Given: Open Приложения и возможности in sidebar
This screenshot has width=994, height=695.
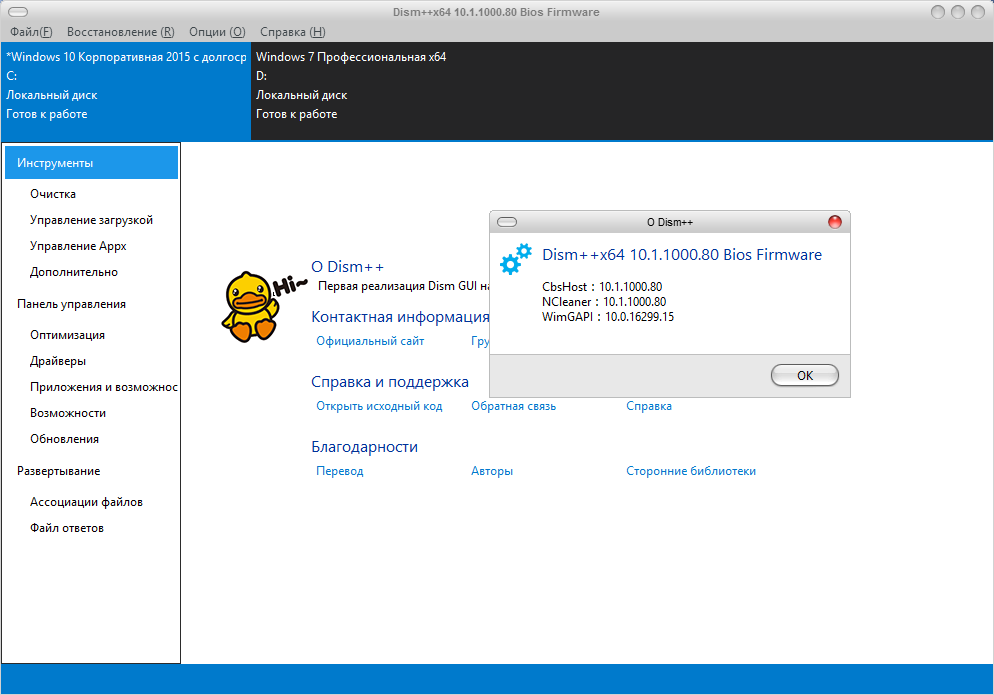Looking at the screenshot, I should click(x=103, y=387).
